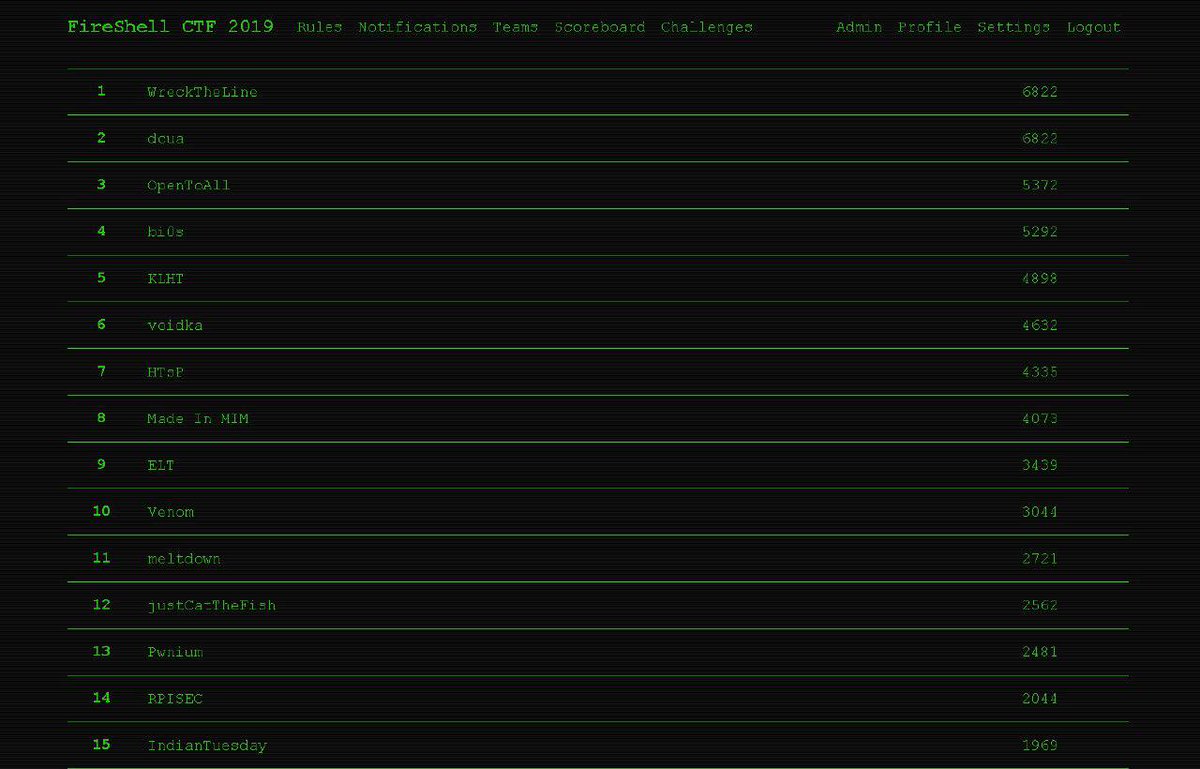The width and height of the screenshot is (1200, 769).
Task: Click dcua's score of 6822
Action: [1040, 139]
